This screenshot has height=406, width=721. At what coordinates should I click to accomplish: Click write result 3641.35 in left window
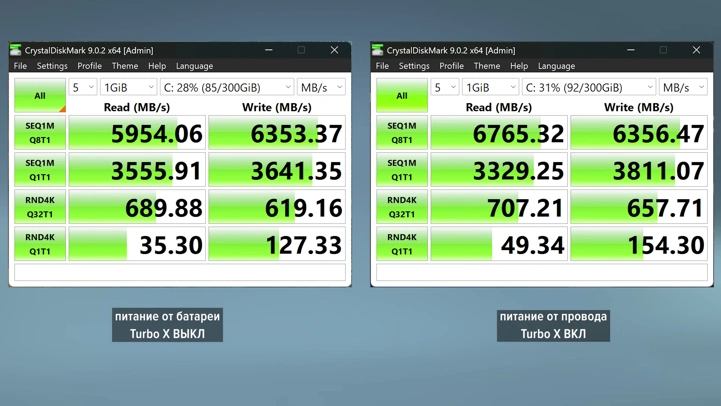point(277,170)
